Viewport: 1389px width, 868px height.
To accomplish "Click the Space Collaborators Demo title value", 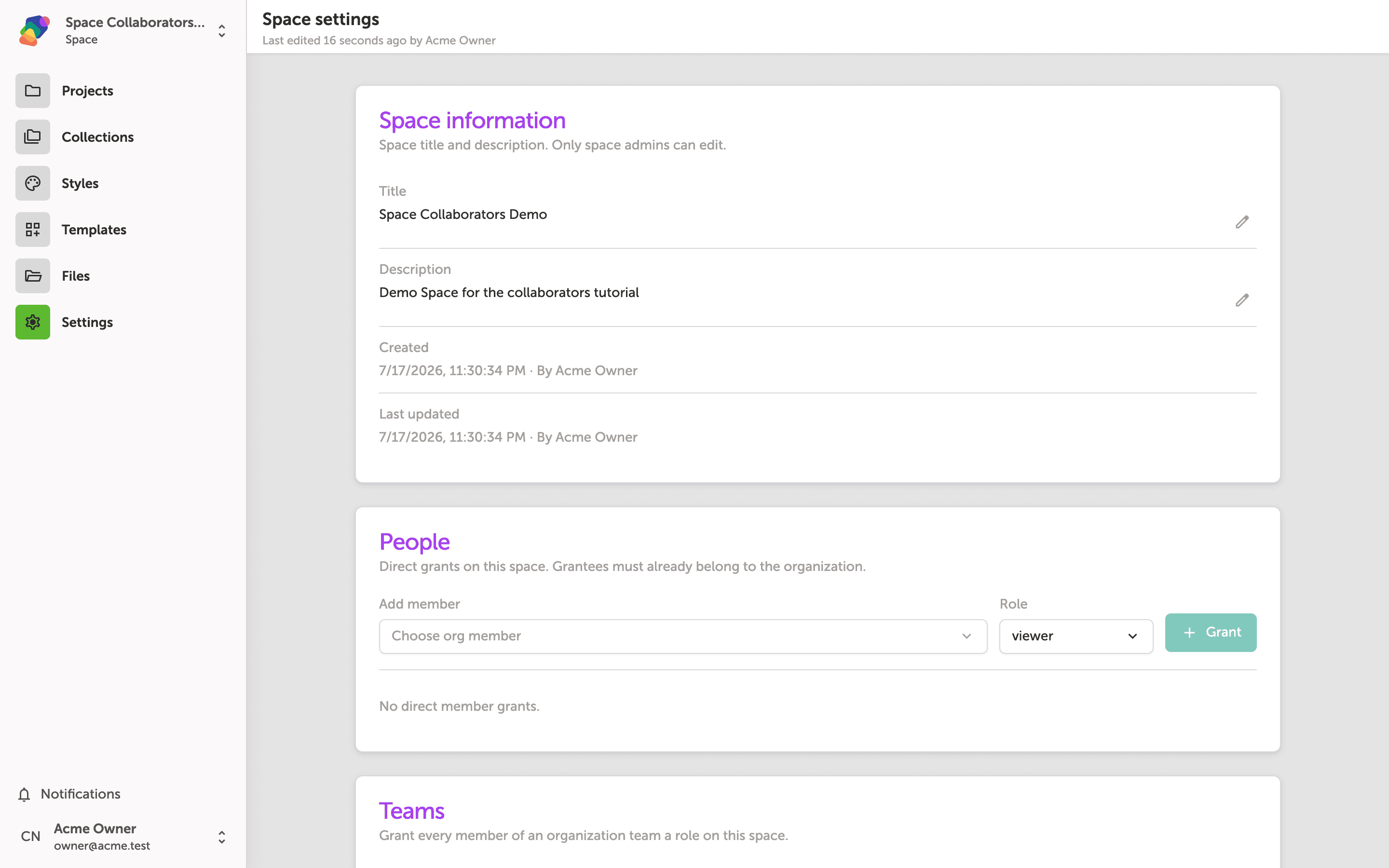I will coord(463,214).
